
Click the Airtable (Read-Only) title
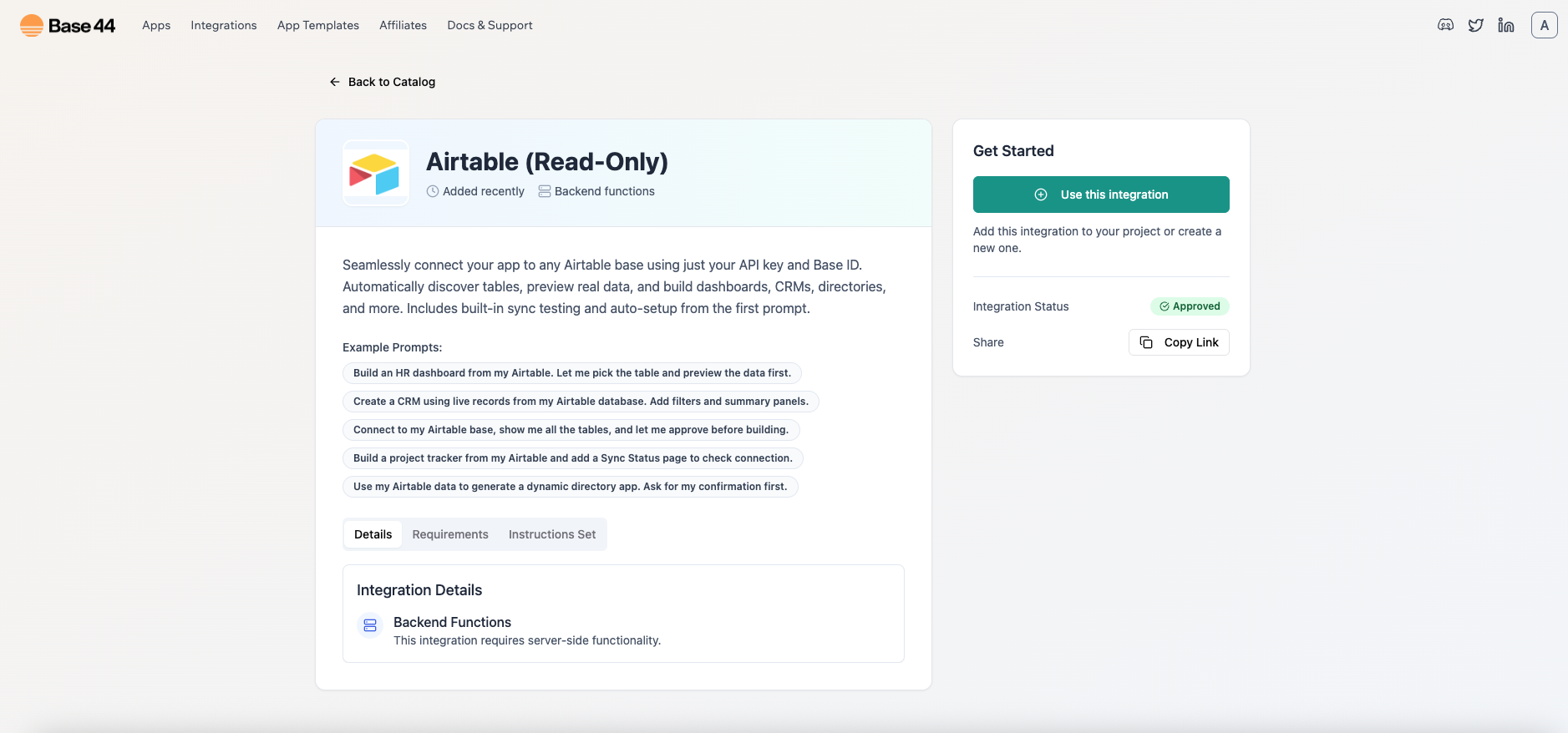[547, 161]
